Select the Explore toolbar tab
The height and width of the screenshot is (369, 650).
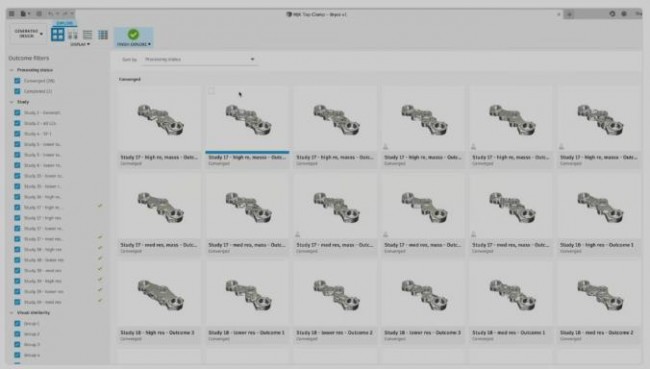point(64,23)
